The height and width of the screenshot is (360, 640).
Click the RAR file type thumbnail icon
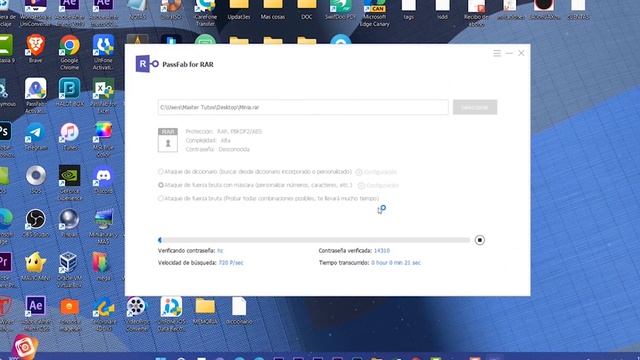[168, 140]
